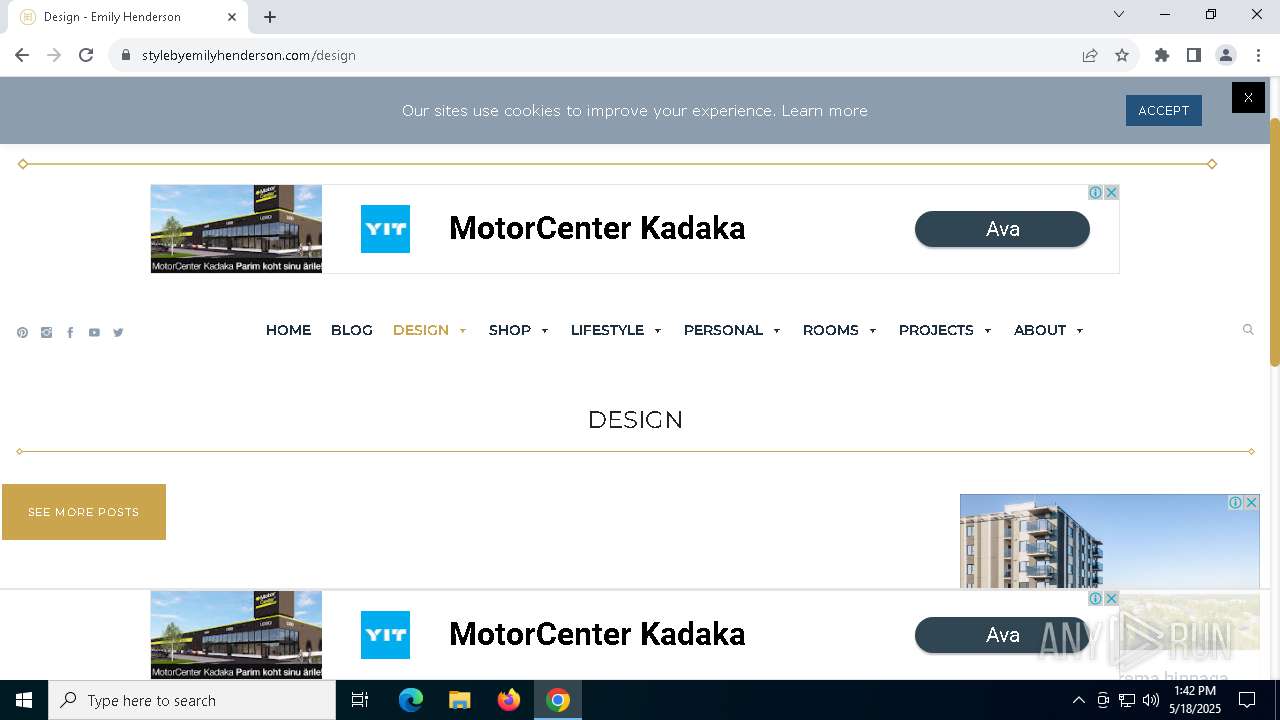
Task: Open the Chrome extensions puzzle icon
Action: (1162, 55)
